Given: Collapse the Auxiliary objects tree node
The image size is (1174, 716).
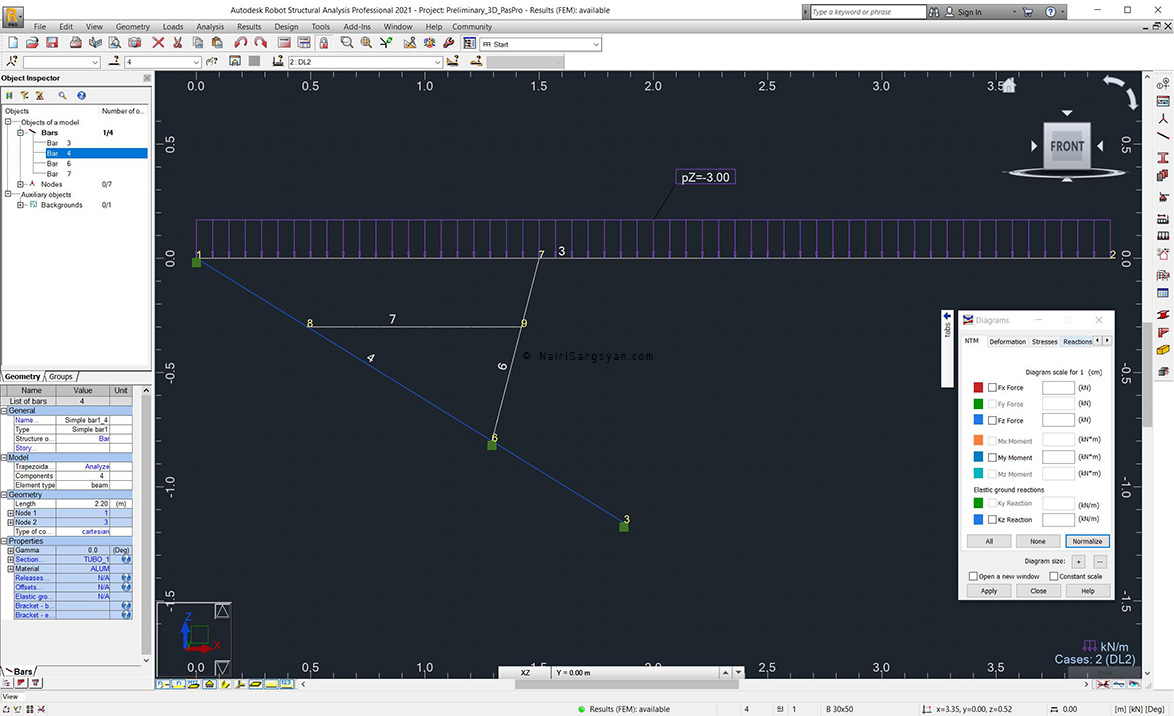Looking at the screenshot, I should point(8,195).
